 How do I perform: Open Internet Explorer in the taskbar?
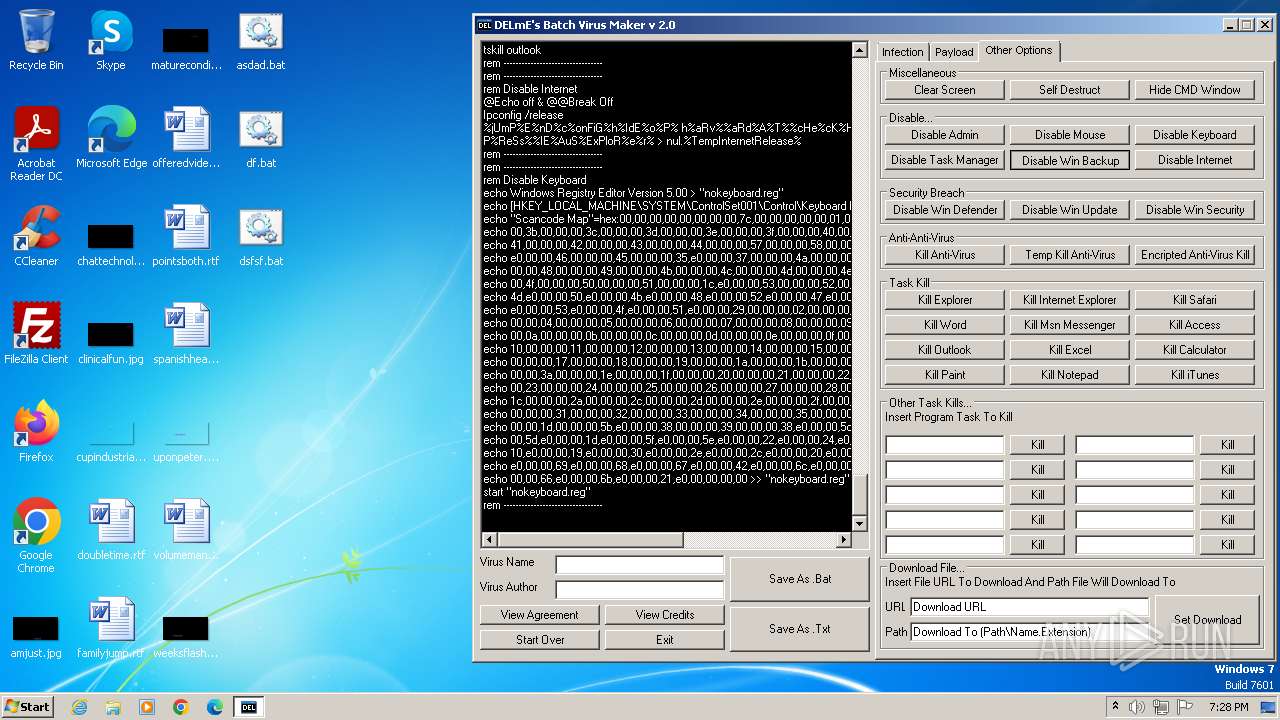pyautogui.click(x=79, y=707)
